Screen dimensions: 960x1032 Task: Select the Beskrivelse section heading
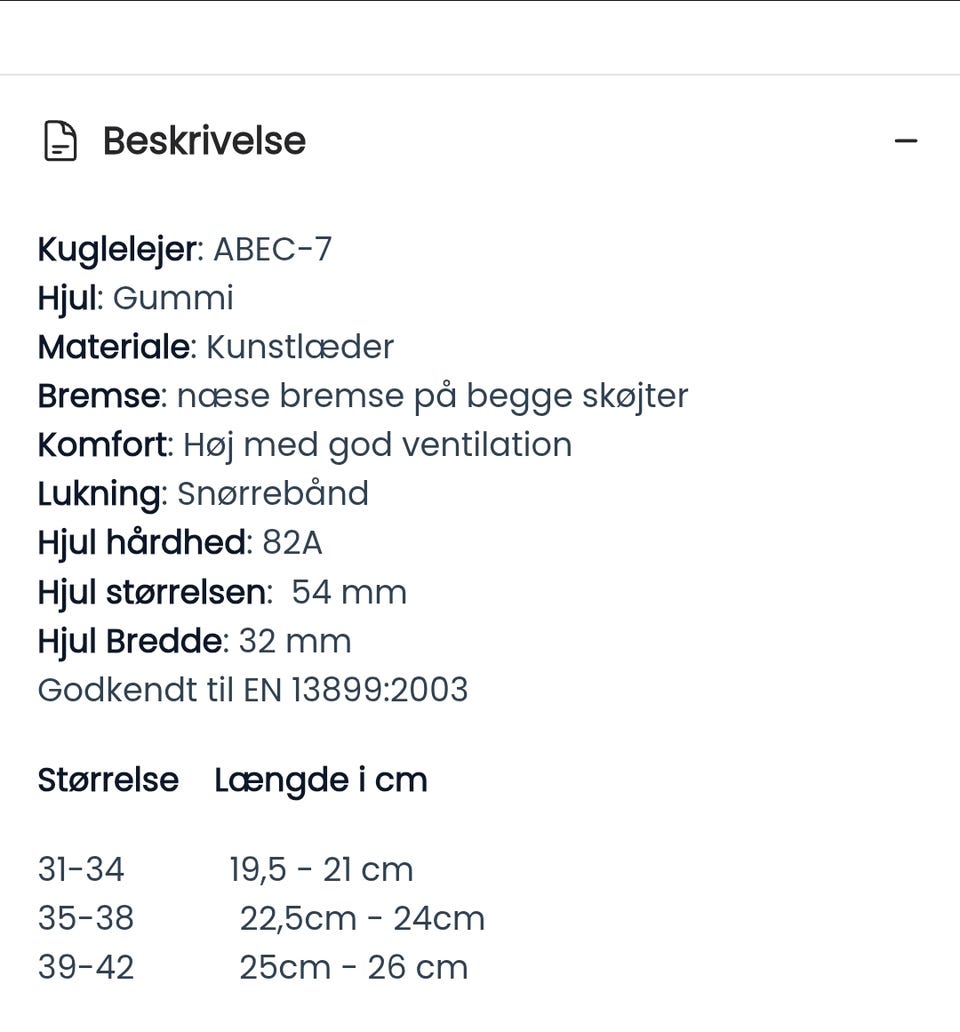(x=203, y=141)
